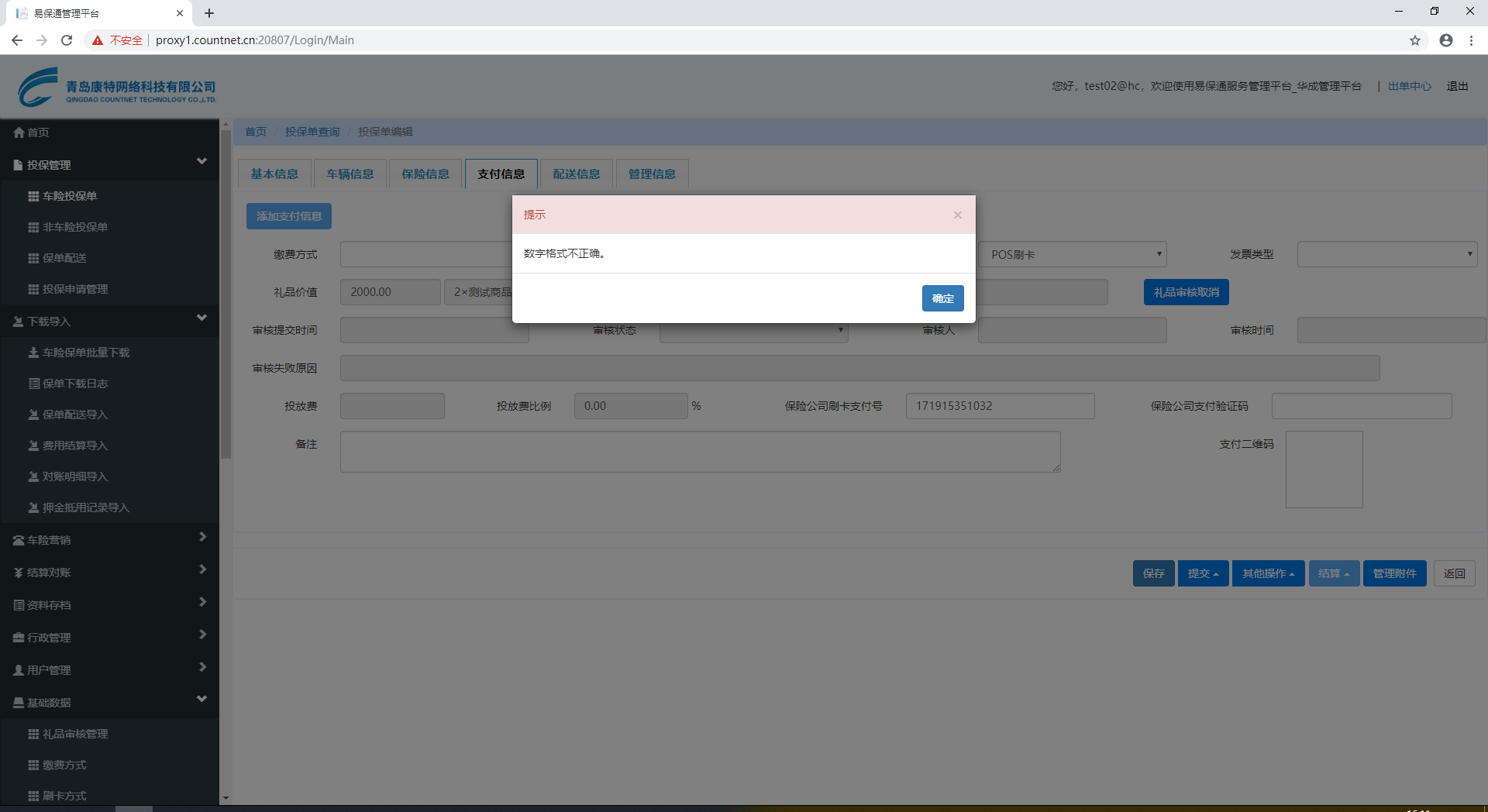Click the 对账明细导入 import icon
The image size is (1488, 812).
[x=33, y=477]
